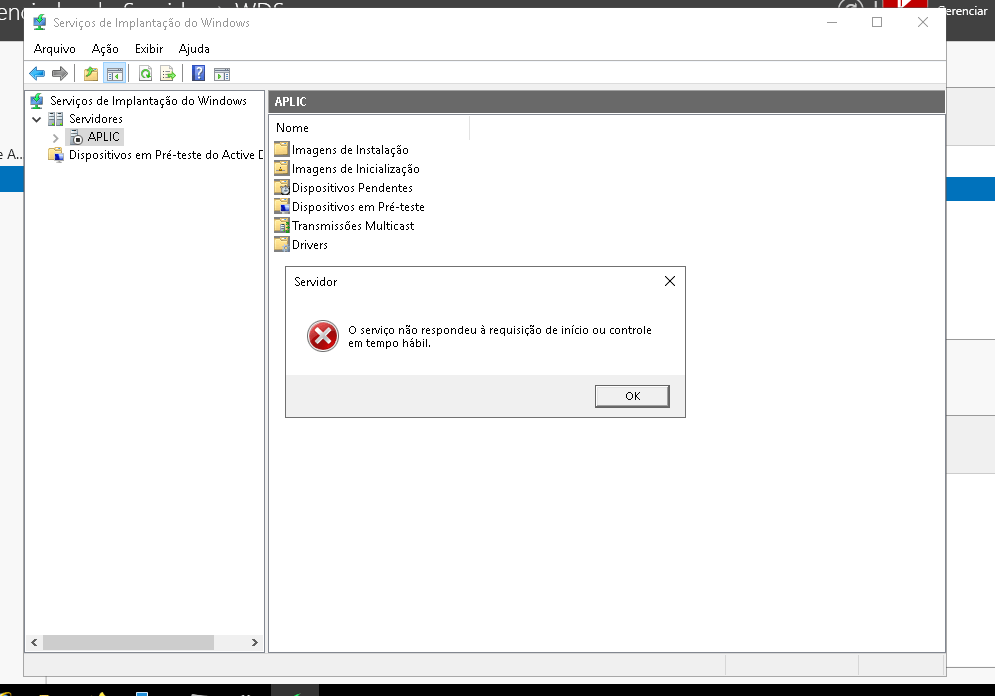
Task: Click the Active Directory pre-test devices tree icon
Action: [x=56, y=155]
